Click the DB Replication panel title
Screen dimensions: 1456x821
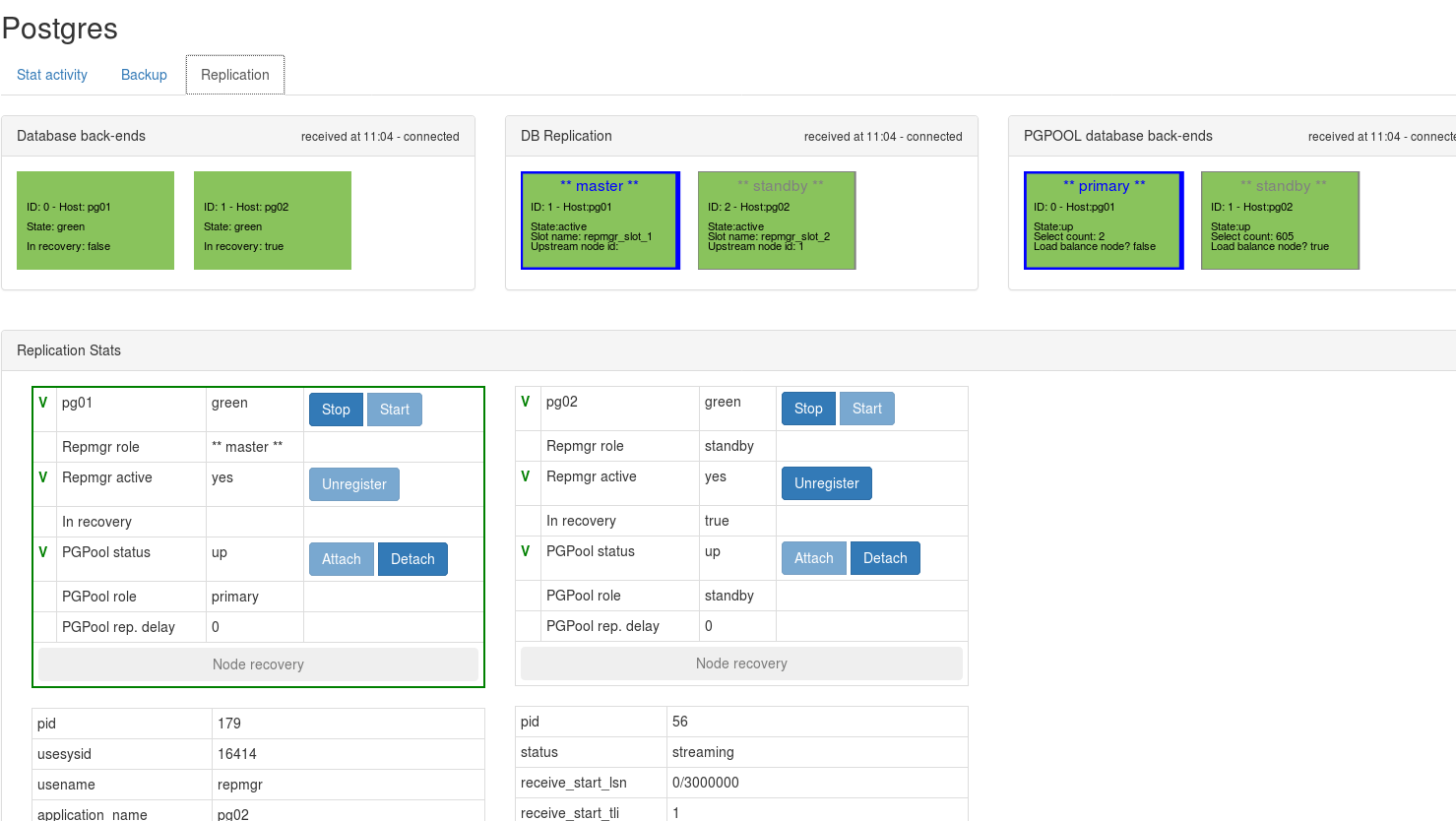(x=566, y=136)
